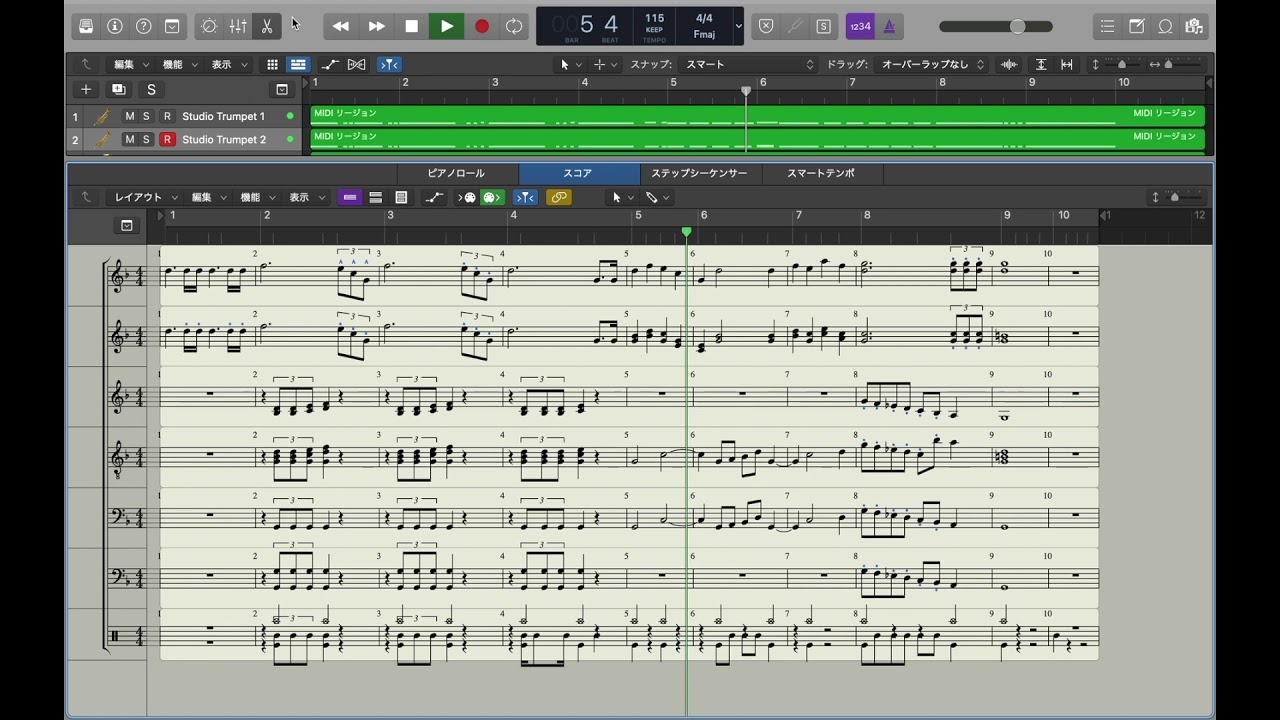Open the ドラッグ オーバーラップなし dropdown
Image resolution: width=1280 pixels, height=720 pixels.
click(x=932, y=64)
